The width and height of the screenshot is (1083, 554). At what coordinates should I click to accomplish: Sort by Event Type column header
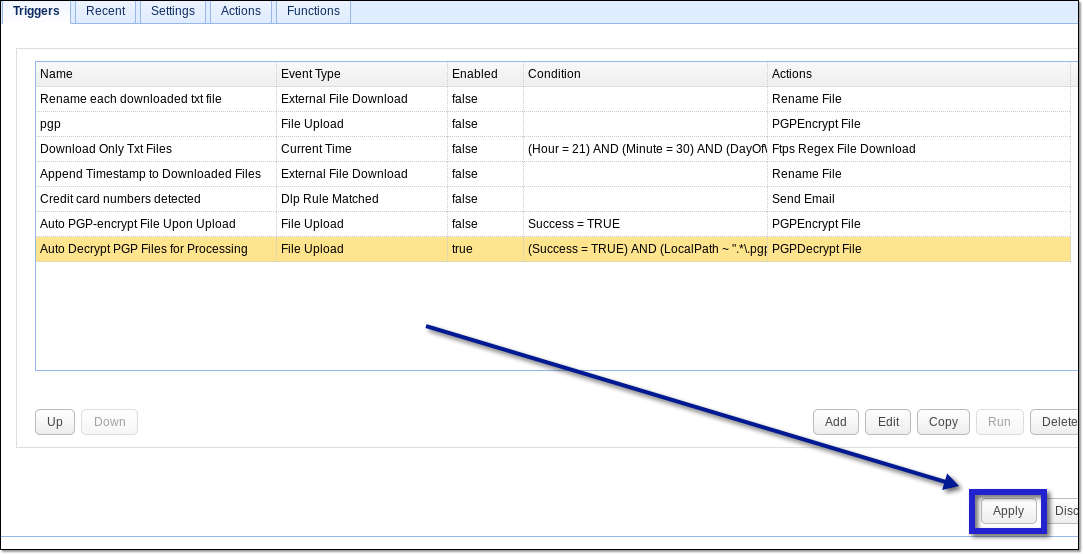click(361, 74)
